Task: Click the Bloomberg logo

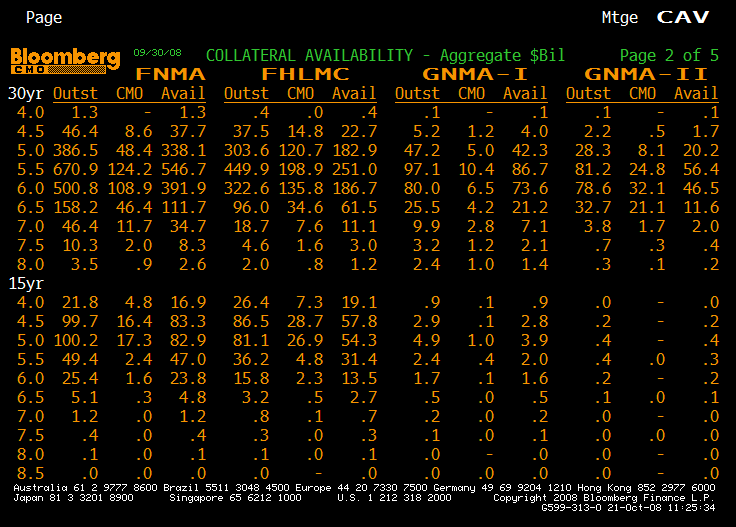Action: coord(65,60)
